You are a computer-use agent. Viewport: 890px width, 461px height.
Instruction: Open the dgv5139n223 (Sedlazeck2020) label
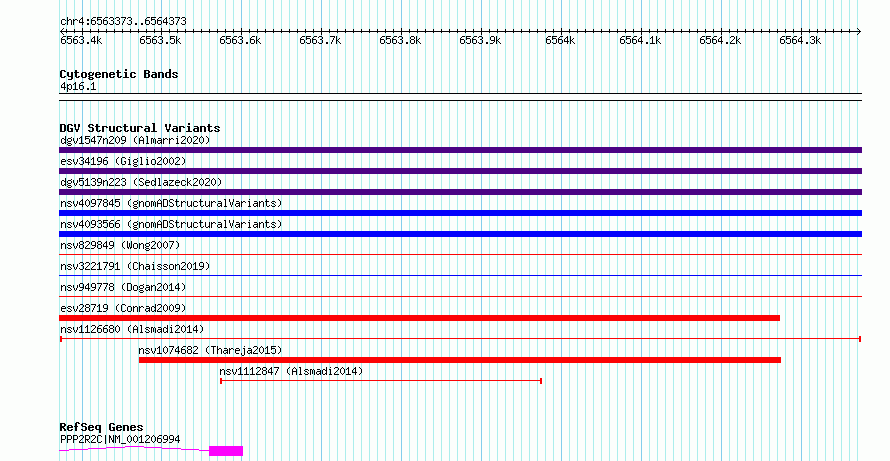141,182
